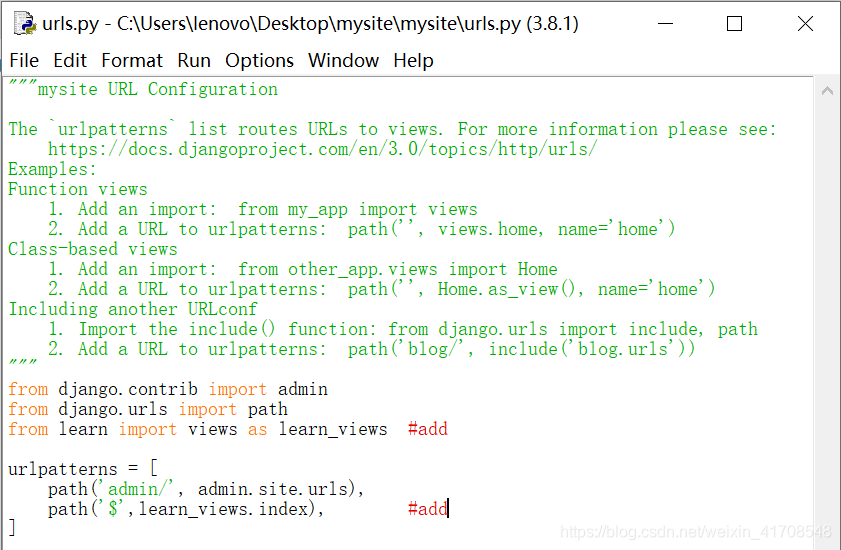Viewport: 841px width, 550px height.
Task: Minimize the urls.py window
Action: pos(665,24)
